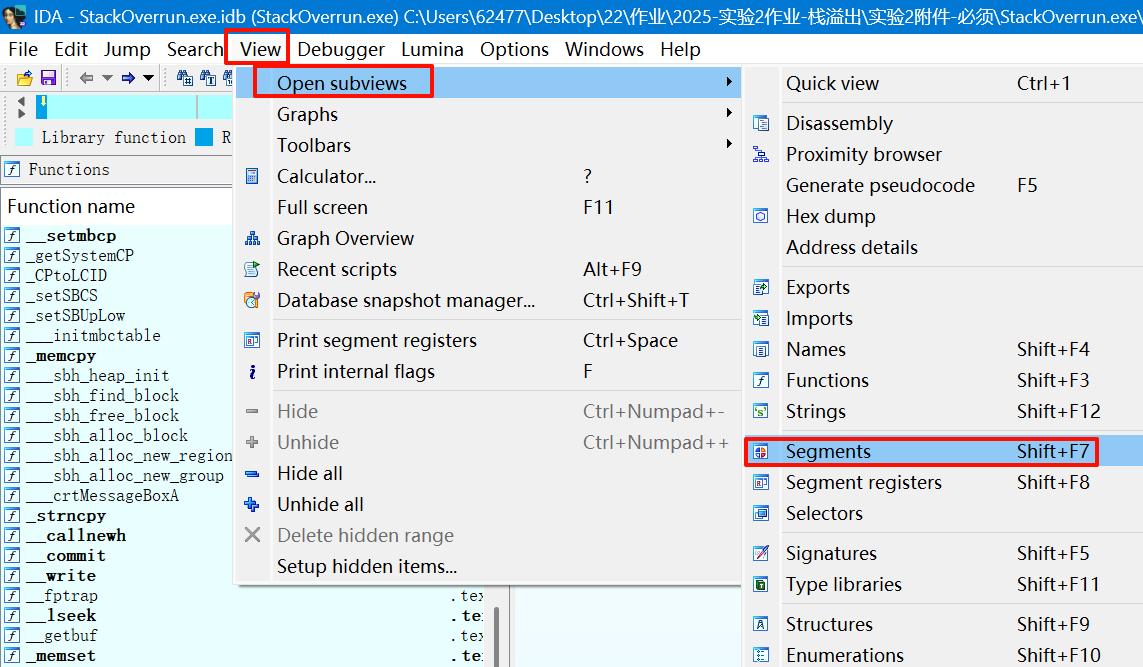This screenshot has width=1143, height=667.
Task: Click the Imports icon
Action: [x=761, y=319]
